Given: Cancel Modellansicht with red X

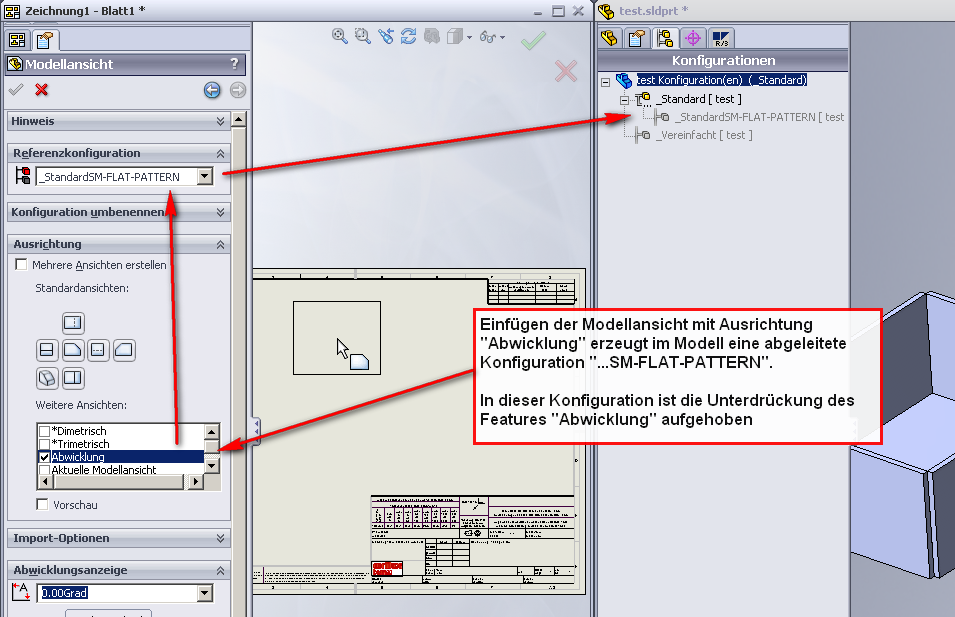Looking at the screenshot, I should (41, 90).
